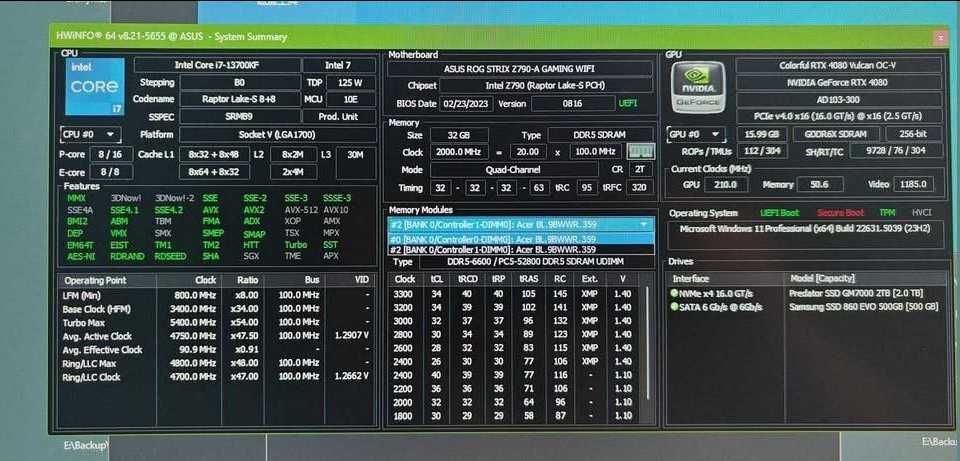Click the Avg. Effective Clock row
Viewport: 960px width, 461px height.
[217, 350]
